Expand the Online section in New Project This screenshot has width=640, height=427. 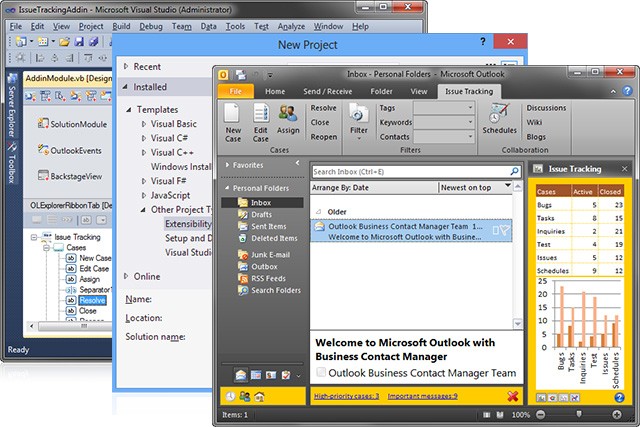coord(126,276)
